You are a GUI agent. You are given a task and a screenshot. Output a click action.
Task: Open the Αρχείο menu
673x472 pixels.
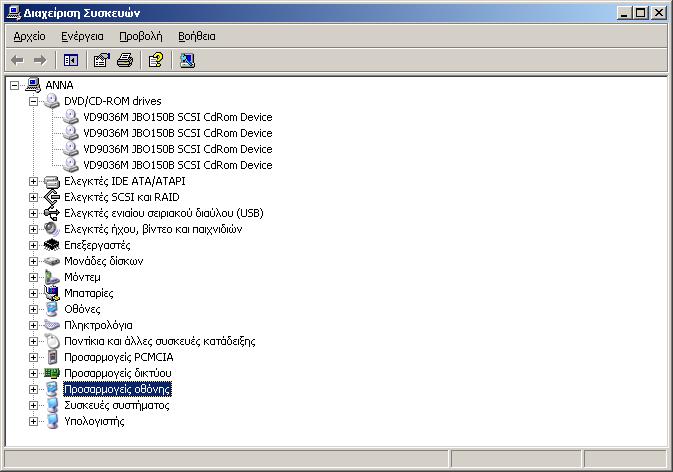(29, 36)
